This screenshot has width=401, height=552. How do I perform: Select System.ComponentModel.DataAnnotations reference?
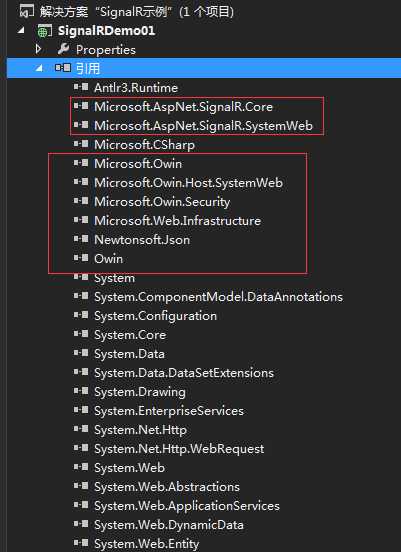click(x=218, y=297)
